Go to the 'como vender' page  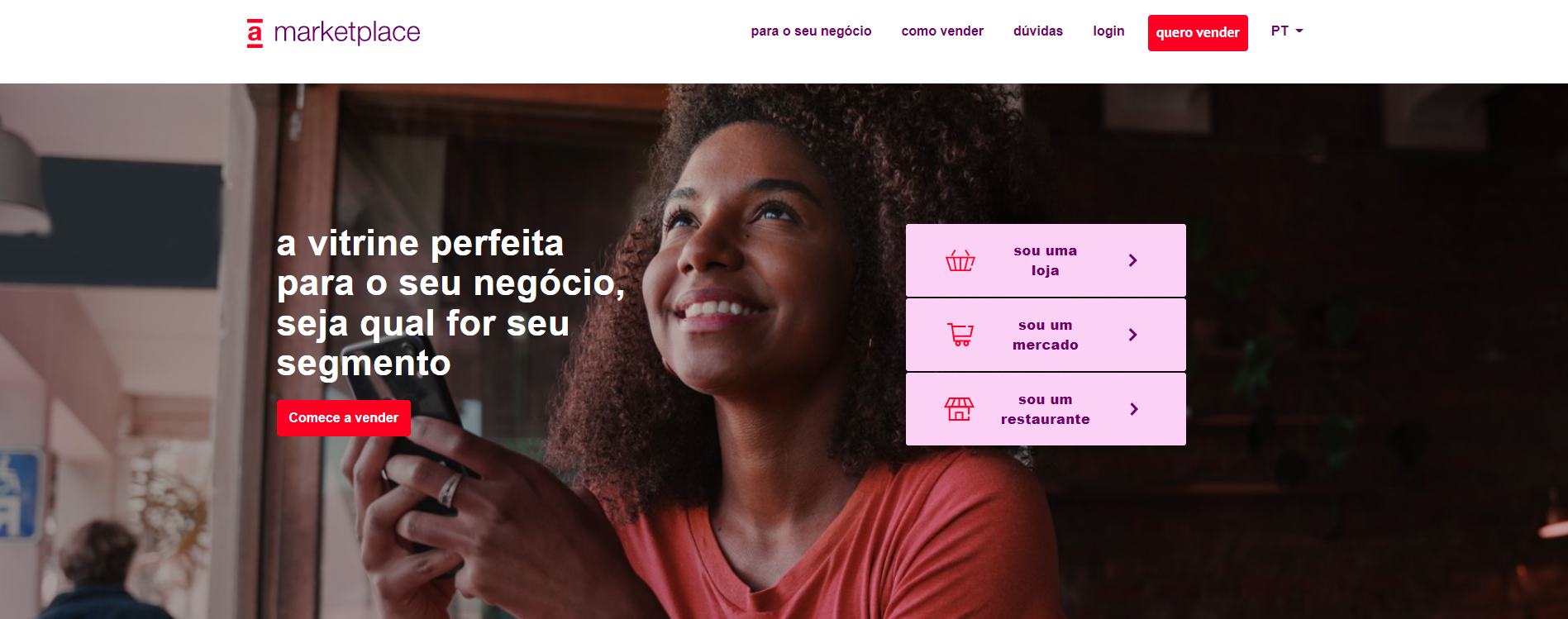point(942,31)
